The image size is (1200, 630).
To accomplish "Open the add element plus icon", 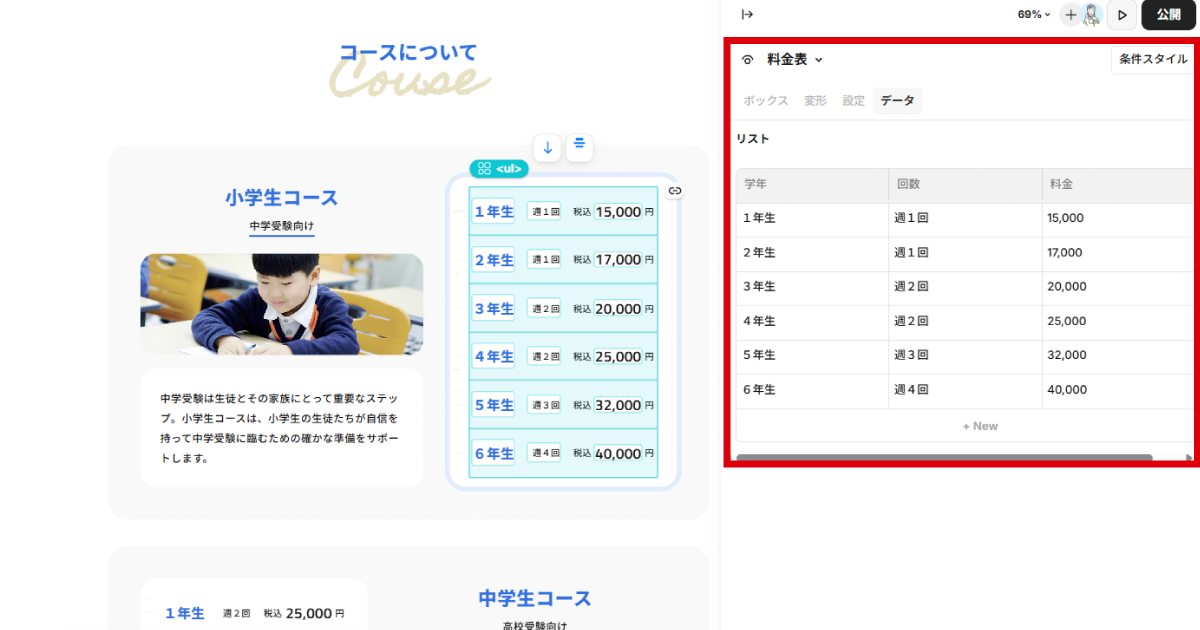I will coord(1071,14).
